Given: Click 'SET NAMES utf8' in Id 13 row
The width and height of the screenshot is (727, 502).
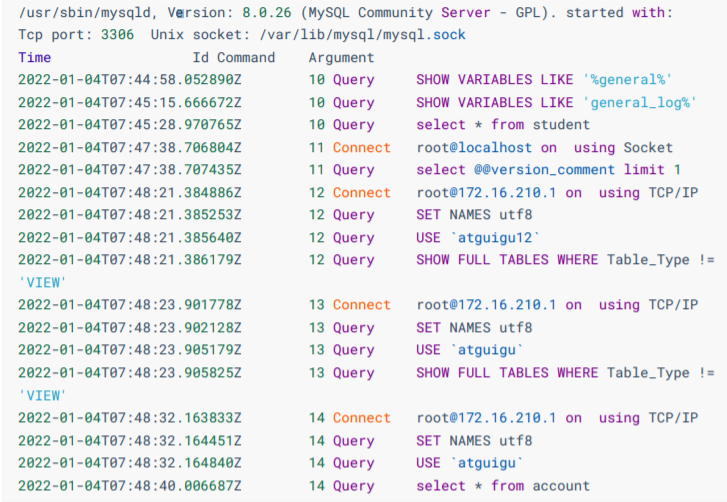Looking at the screenshot, I should tap(474, 328).
